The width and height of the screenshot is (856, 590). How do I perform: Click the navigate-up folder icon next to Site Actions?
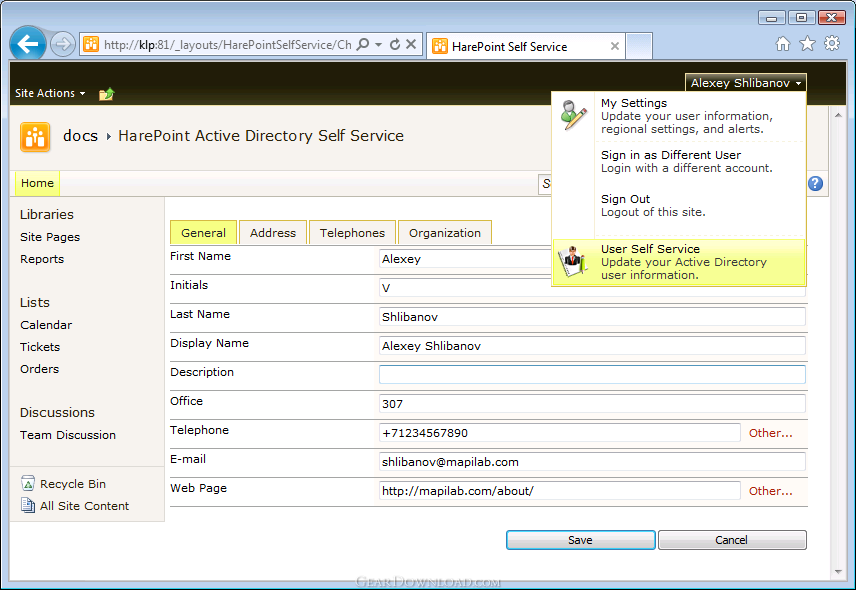(106, 94)
